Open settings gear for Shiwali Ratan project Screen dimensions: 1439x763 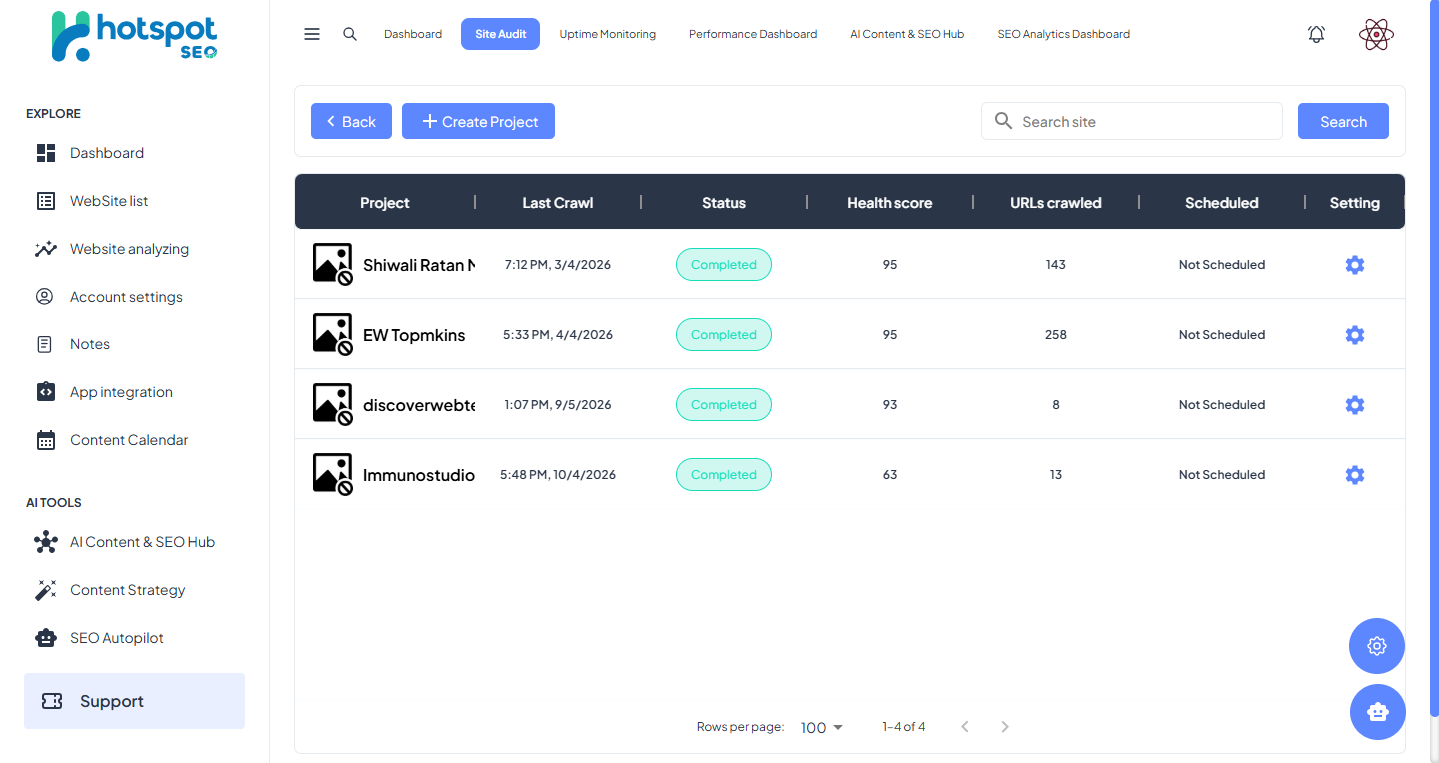click(1355, 265)
